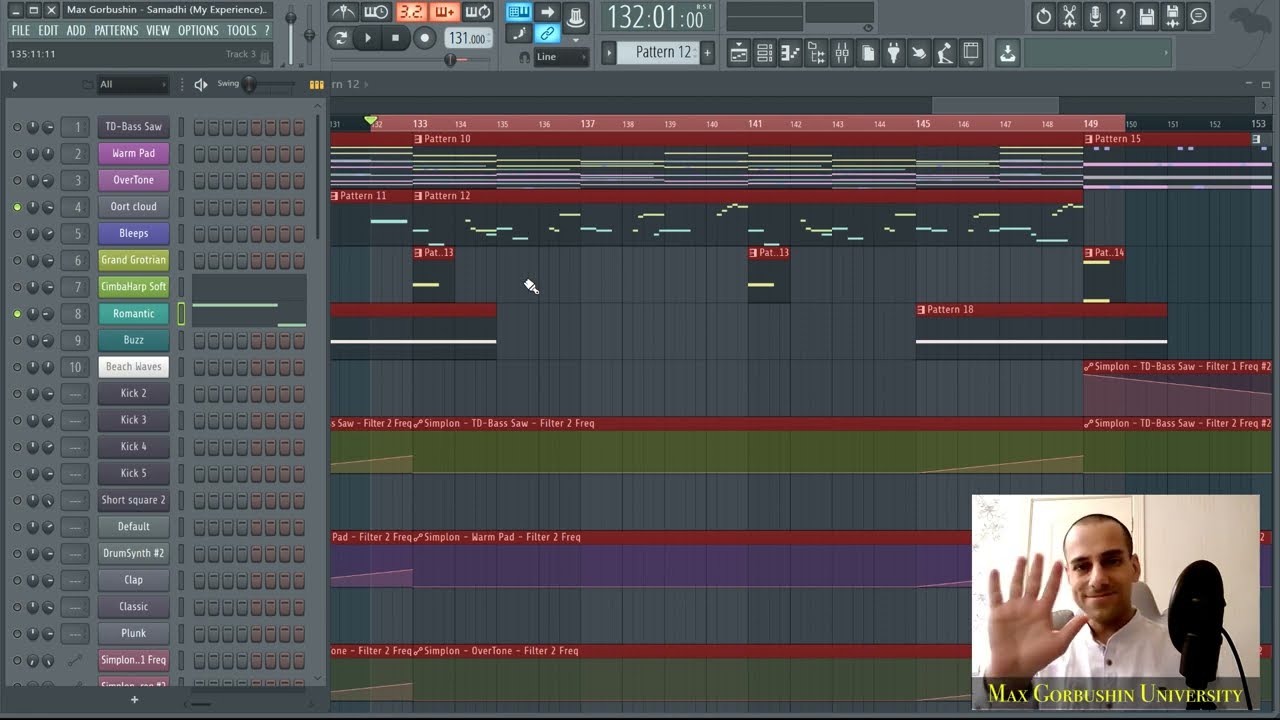Mute the Warm Pad channel
Viewport: 1280px width, 720px height.
click(x=17, y=154)
